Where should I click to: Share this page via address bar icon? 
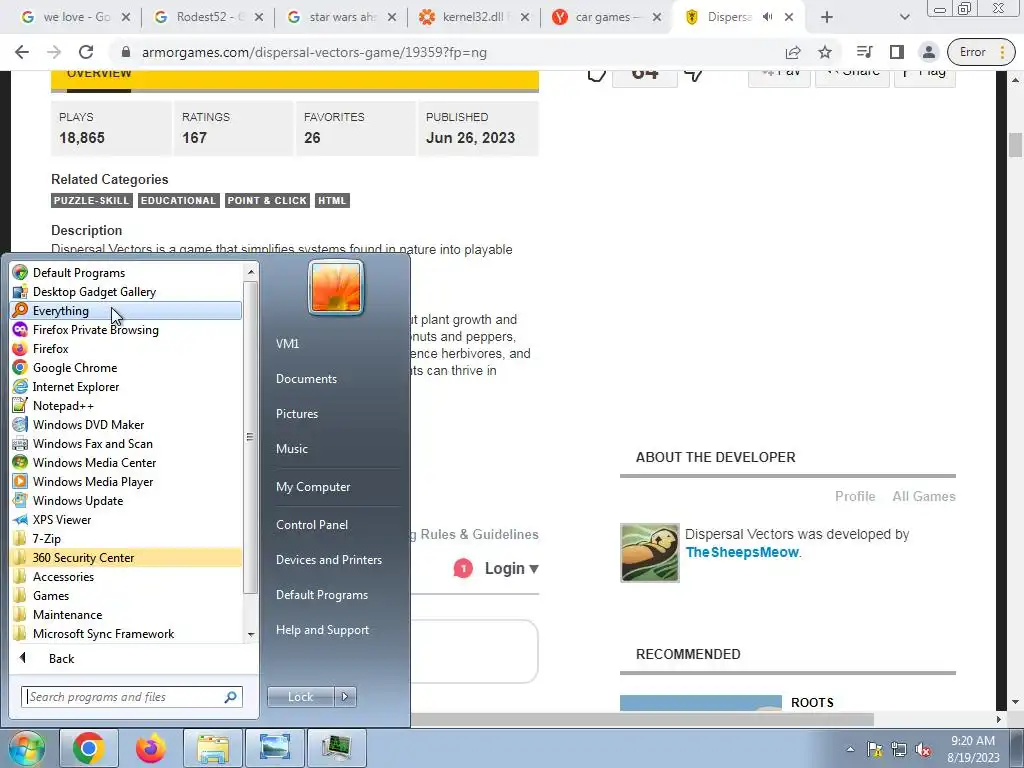[x=793, y=52]
